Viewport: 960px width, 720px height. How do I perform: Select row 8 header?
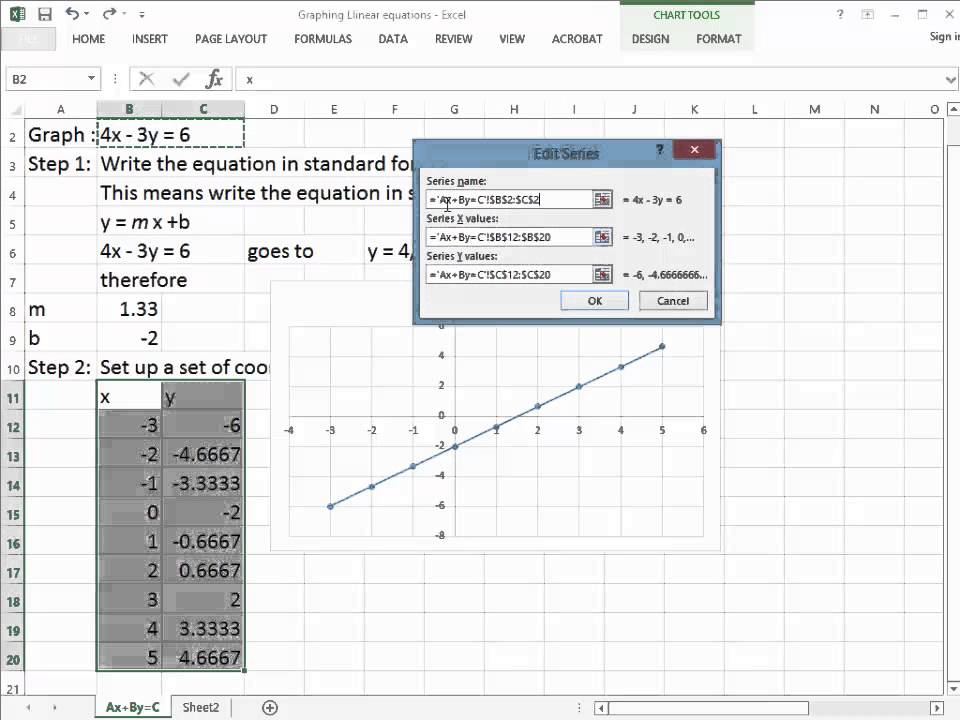coord(13,310)
